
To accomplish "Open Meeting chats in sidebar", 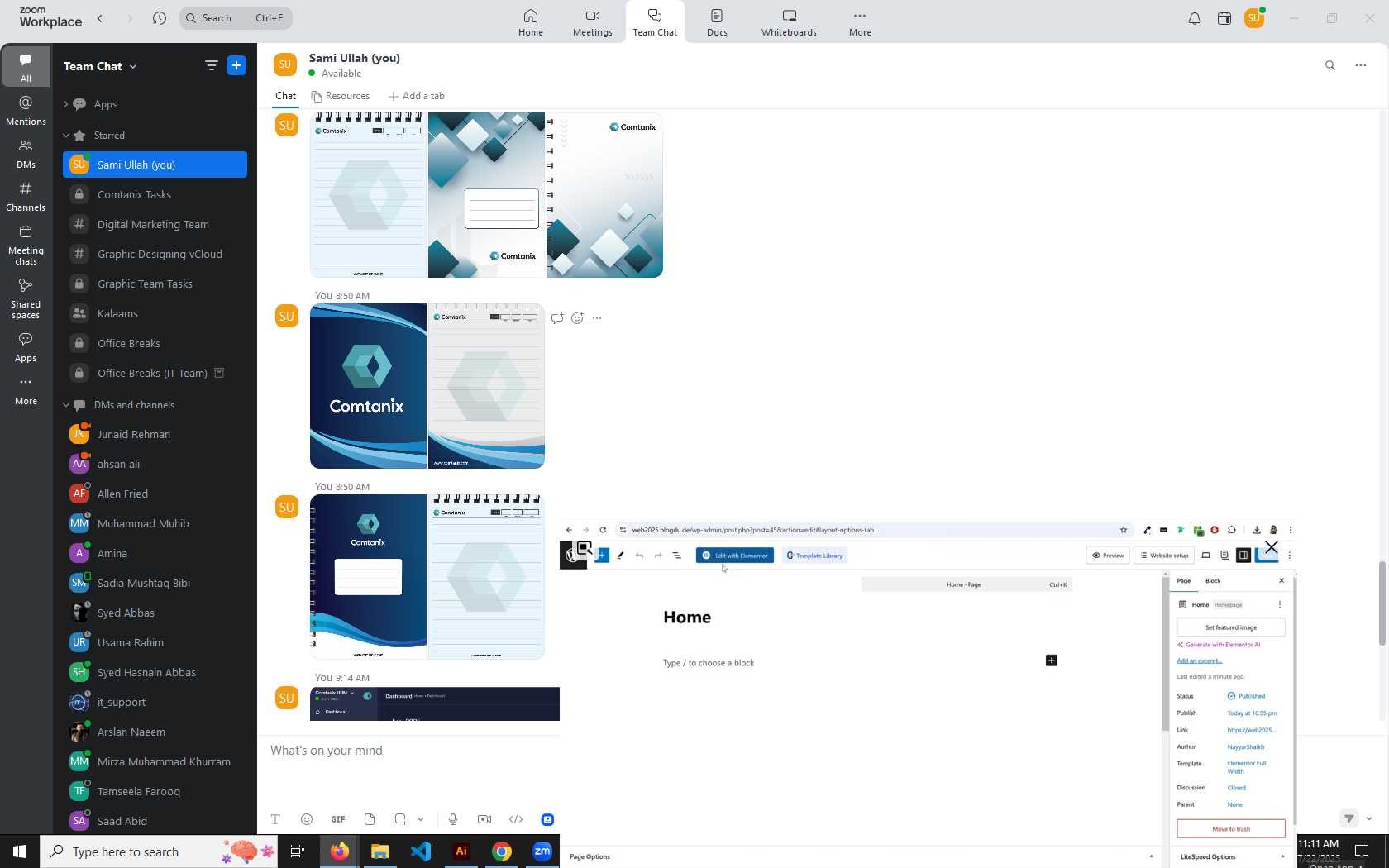I will click(x=26, y=245).
